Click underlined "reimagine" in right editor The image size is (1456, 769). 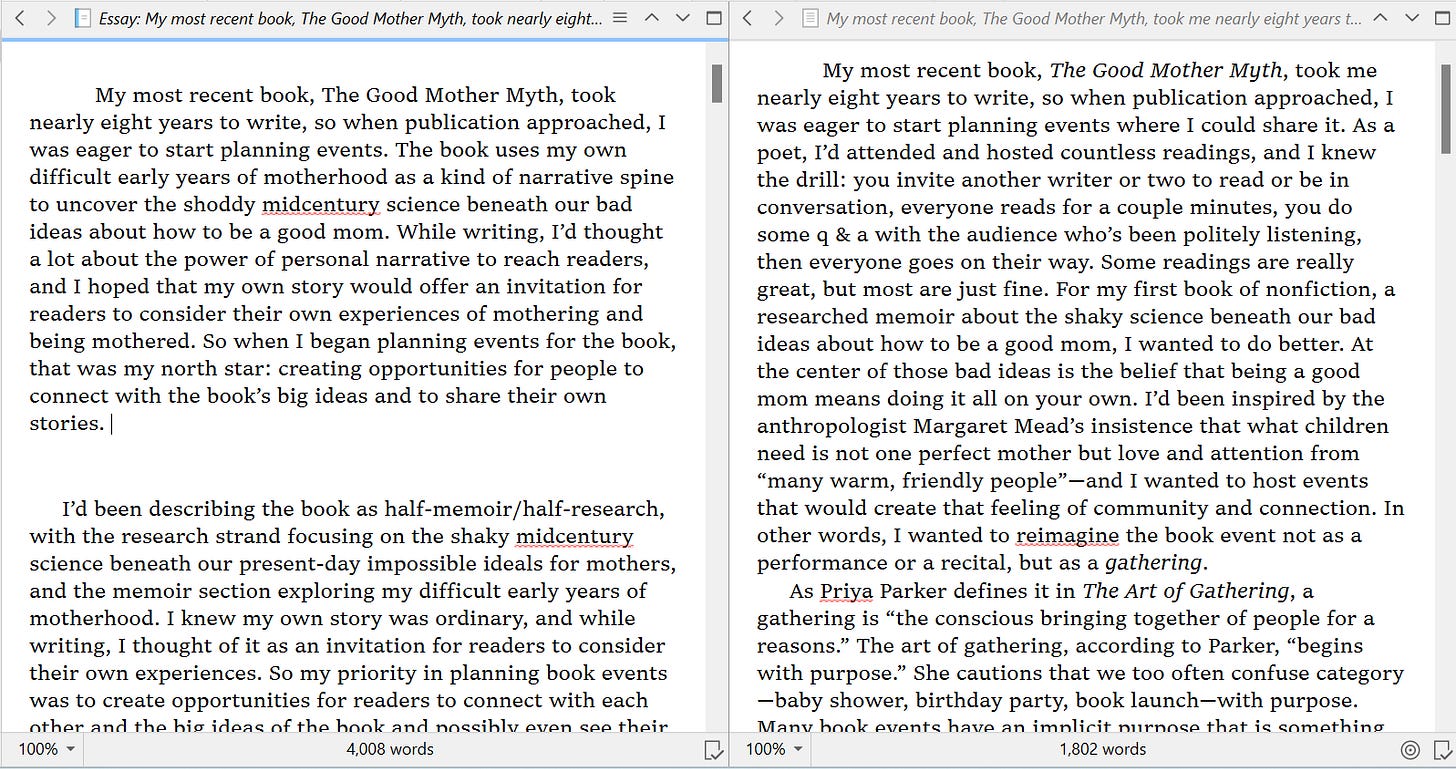coord(1067,535)
